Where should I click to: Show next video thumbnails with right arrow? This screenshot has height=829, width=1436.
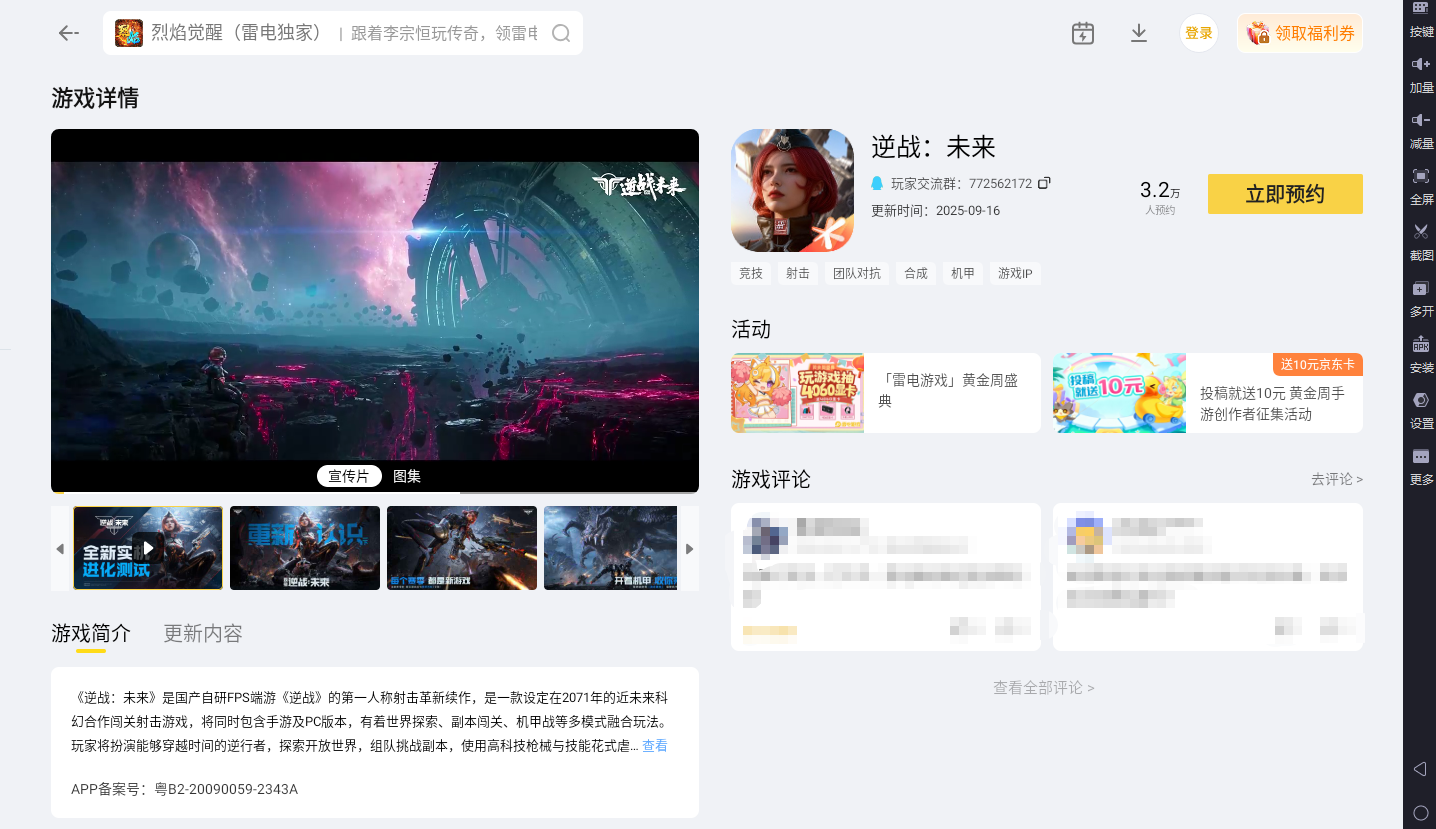point(689,548)
